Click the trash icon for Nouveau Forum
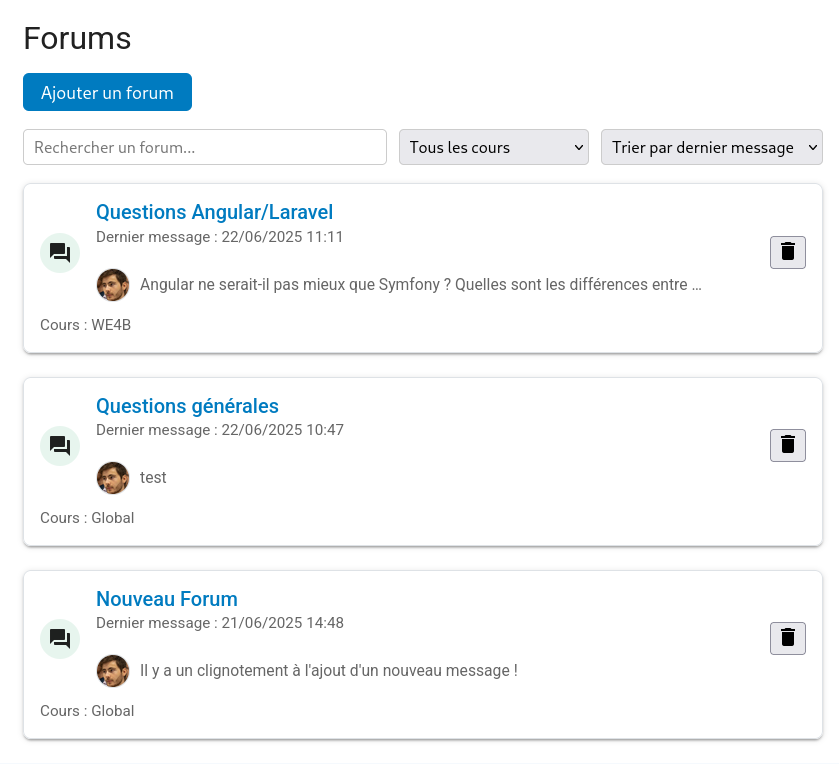 click(x=787, y=638)
